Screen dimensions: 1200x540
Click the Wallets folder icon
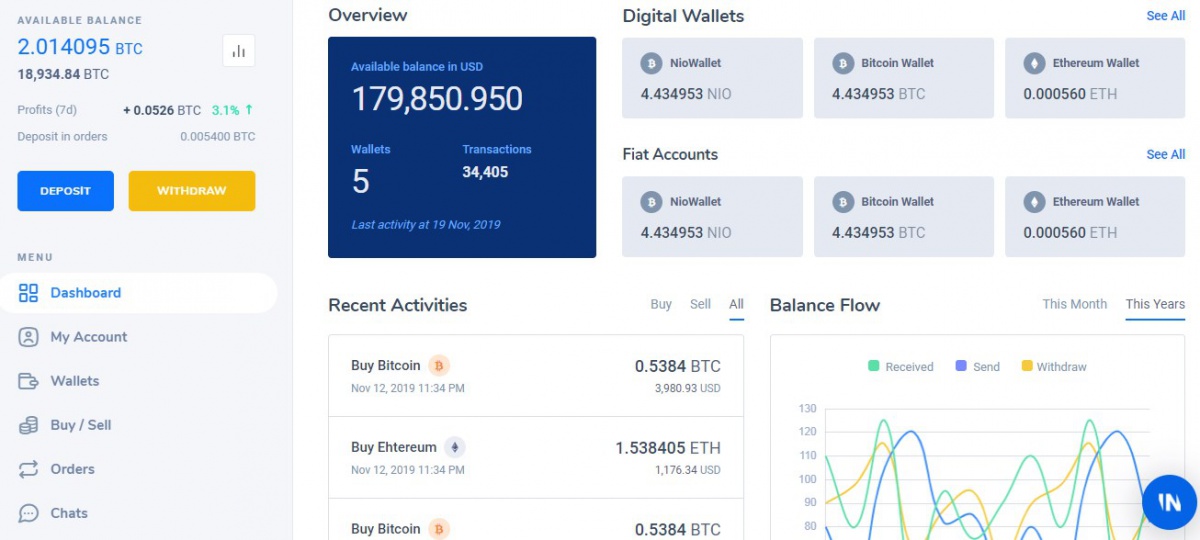click(29, 381)
